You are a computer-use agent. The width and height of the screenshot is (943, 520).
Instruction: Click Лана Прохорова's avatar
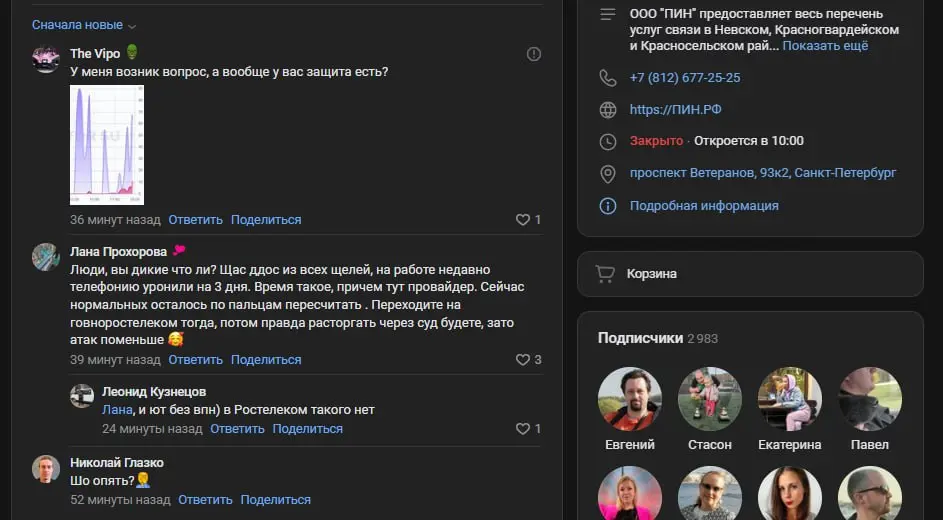click(46, 257)
